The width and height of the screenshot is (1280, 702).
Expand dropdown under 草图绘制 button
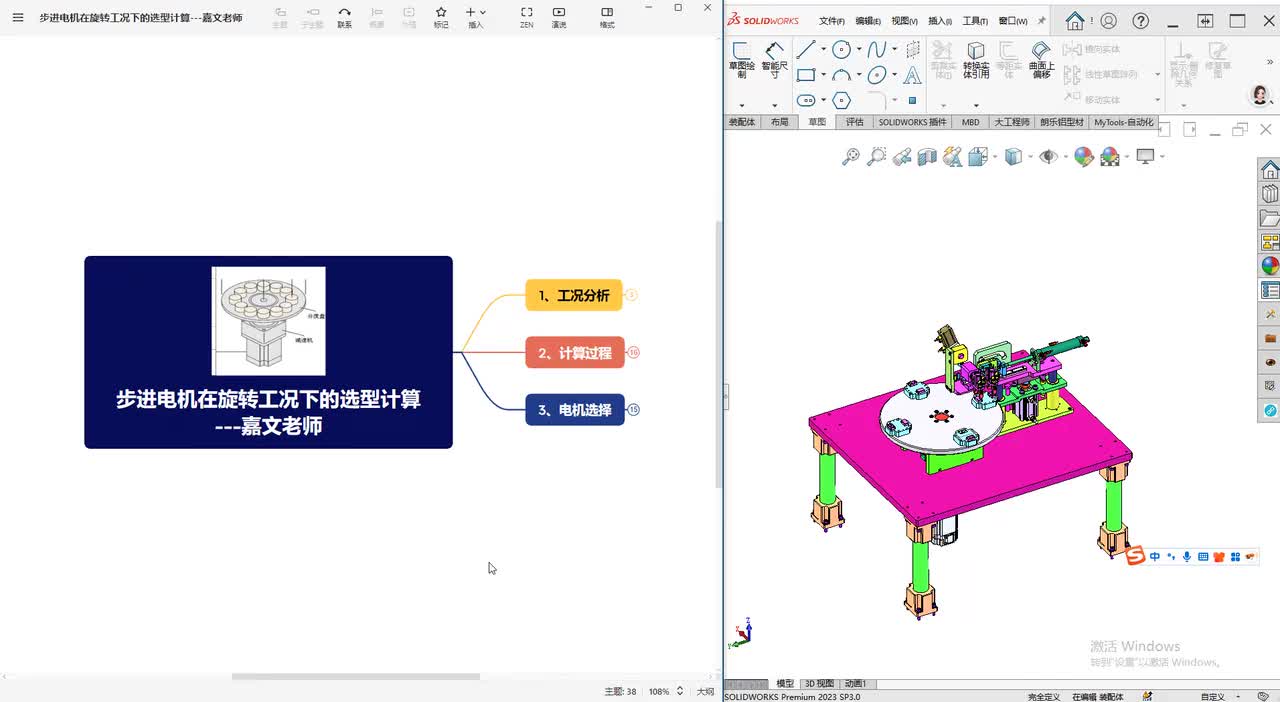tap(742, 106)
